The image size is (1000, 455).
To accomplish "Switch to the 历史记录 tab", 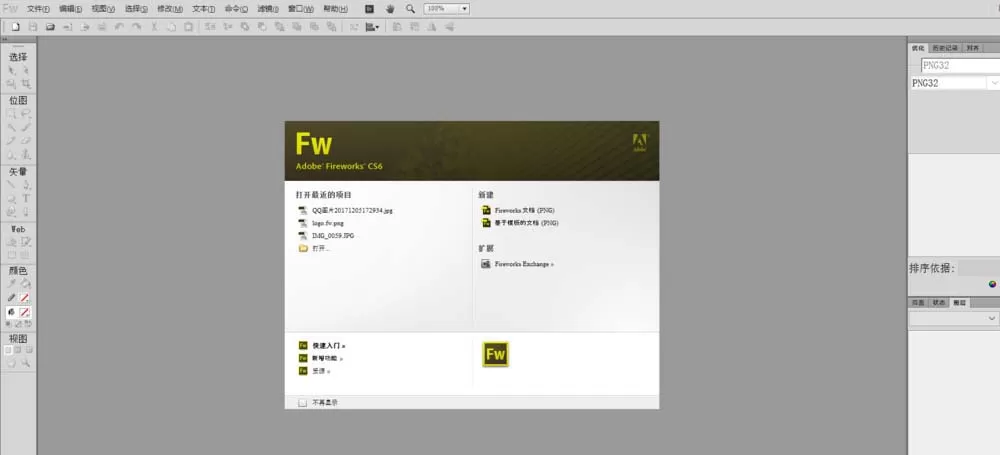I will (x=945, y=48).
